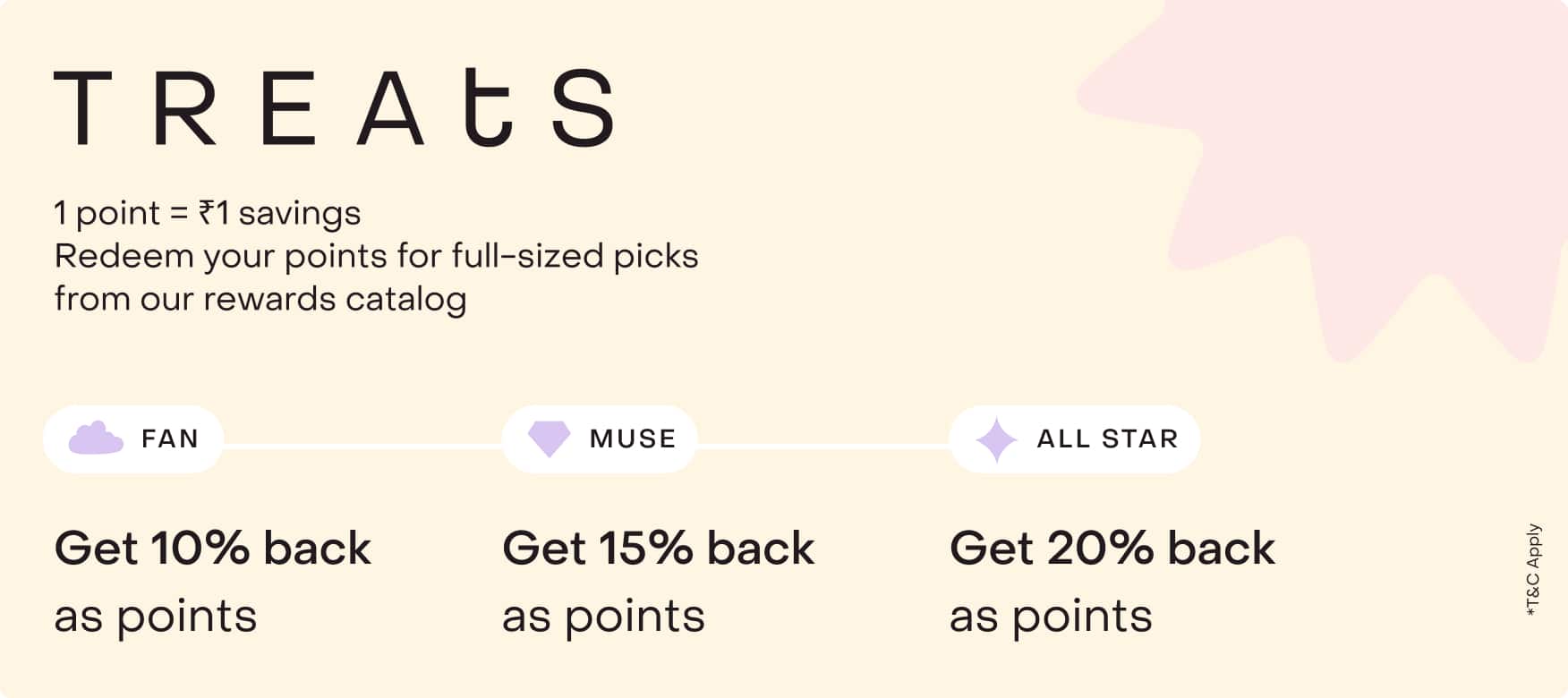Viewport: 1568px width, 698px height.
Task: Click the progress line between MUSE and ALL STAR
Action: click(x=823, y=446)
